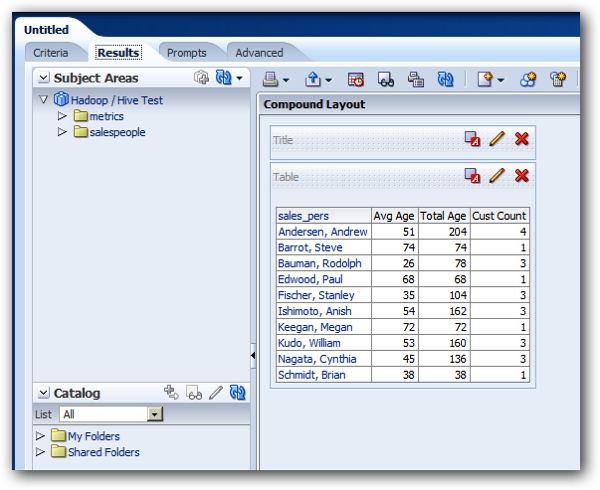Collapse the Subject Areas panel
This screenshot has width=600, height=490.
pyautogui.click(x=44, y=78)
